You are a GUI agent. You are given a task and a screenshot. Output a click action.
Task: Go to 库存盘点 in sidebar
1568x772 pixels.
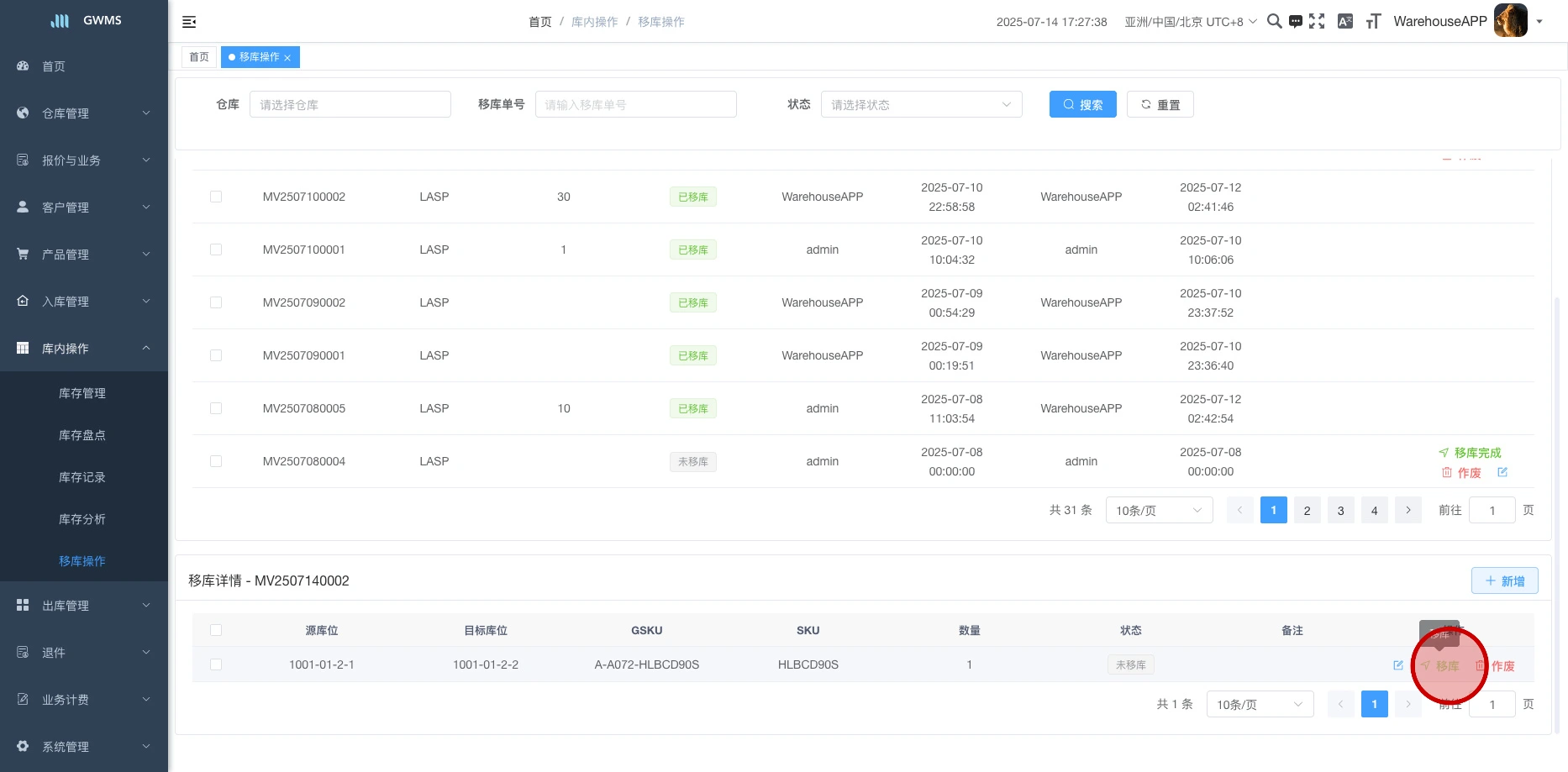click(x=82, y=435)
